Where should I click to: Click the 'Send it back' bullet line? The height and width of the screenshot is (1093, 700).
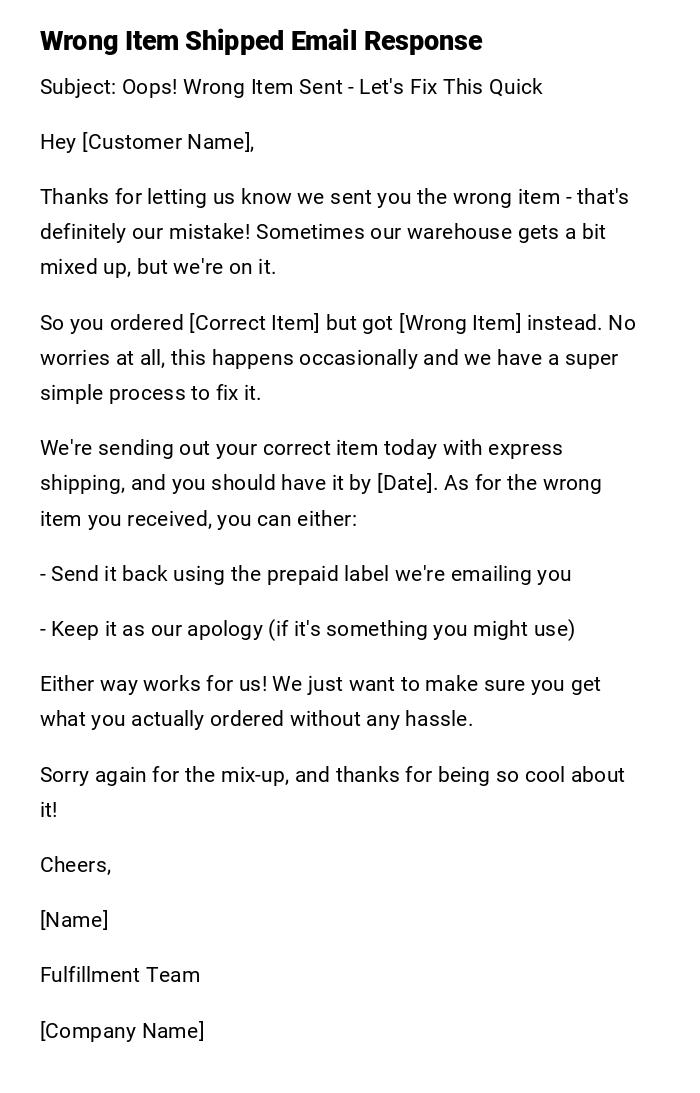point(306,574)
